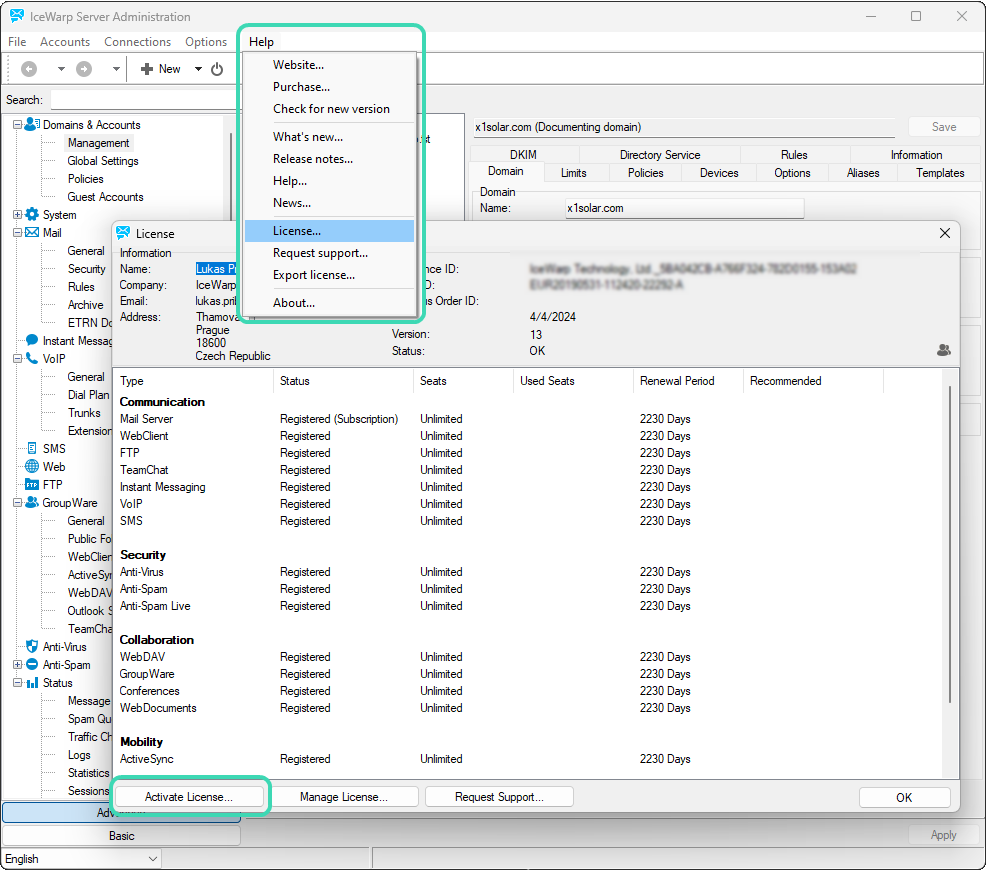Click the Mail envelope icon in the tree
Screen dimensions: 988x870
pyautogui.click(x=32, y=232)
